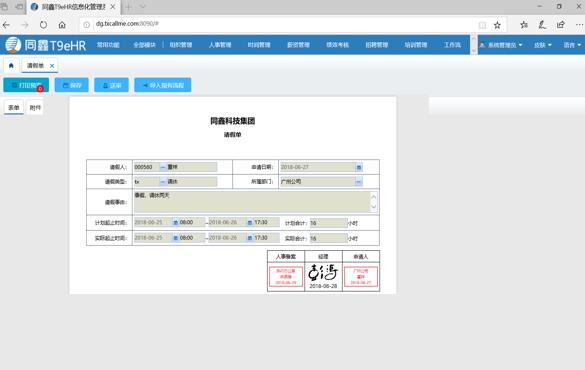The image size is (585, 370).
Task: Switch to the 附件 attachment tab
Action: [x=35, y=108]
